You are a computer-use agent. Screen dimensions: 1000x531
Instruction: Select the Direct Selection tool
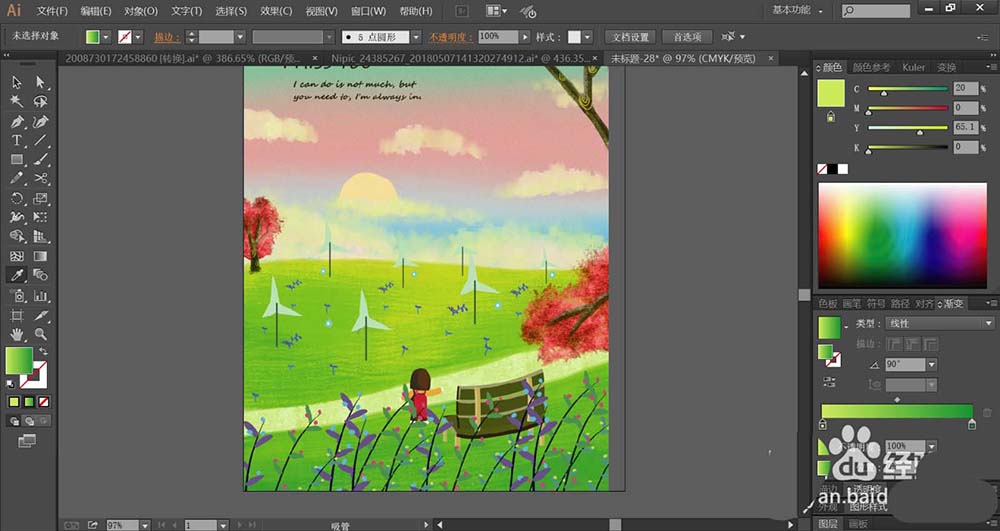41,82
